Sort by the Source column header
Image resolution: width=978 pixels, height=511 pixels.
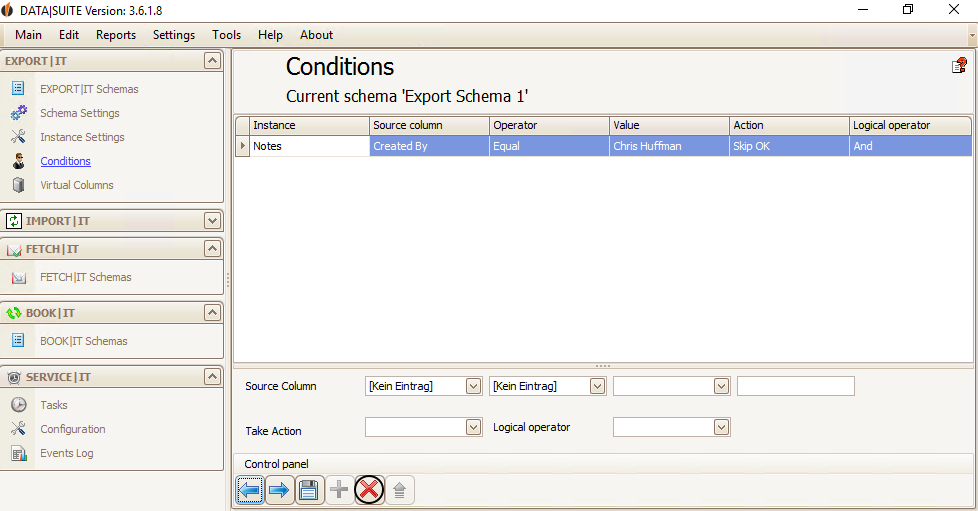[x=429, y=125]
